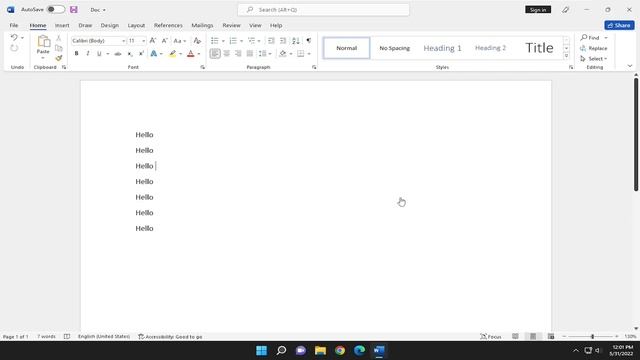
Task: Justify paragraph text
Action: coord(250,53)
